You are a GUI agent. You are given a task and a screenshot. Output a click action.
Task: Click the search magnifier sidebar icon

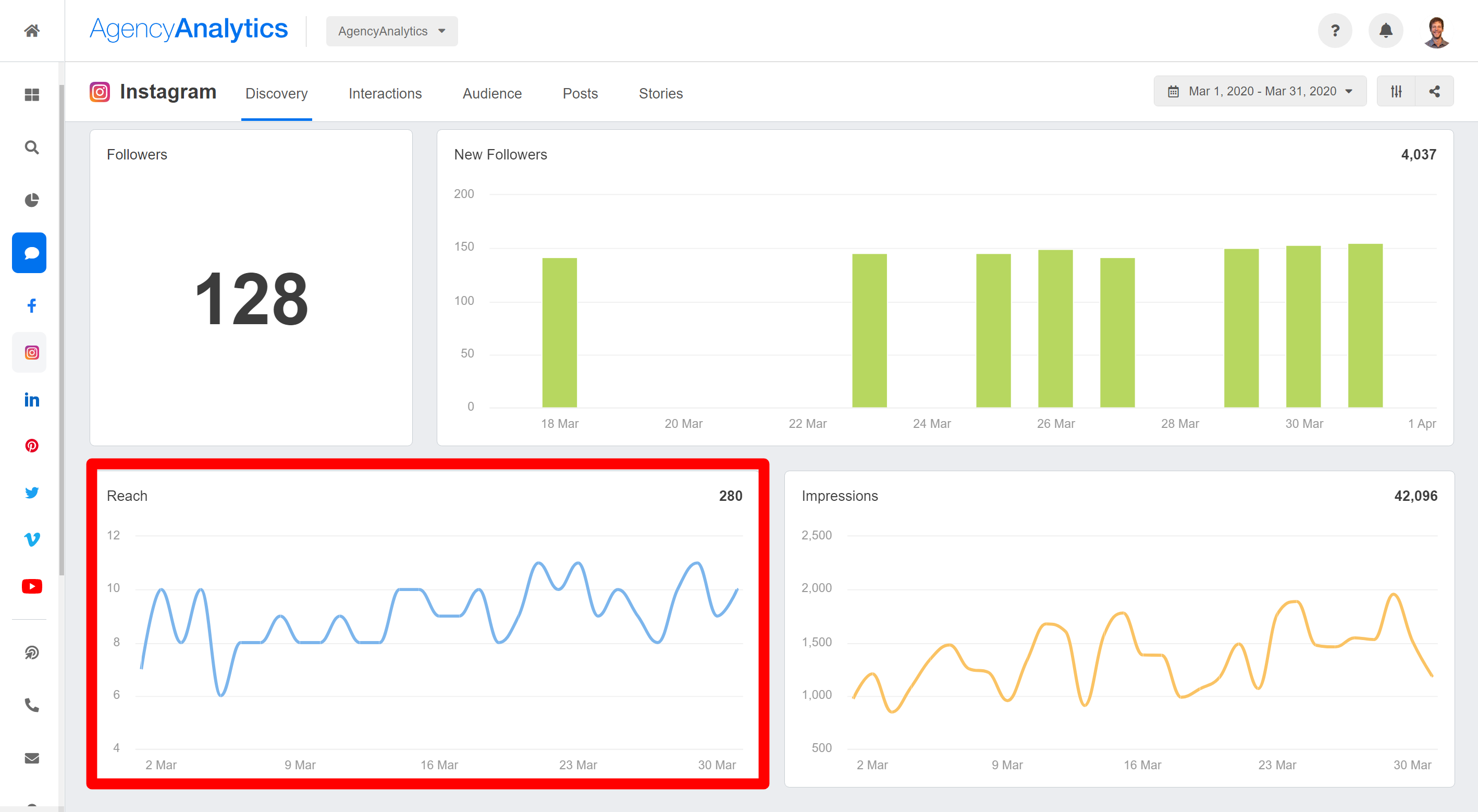[32, 147]
